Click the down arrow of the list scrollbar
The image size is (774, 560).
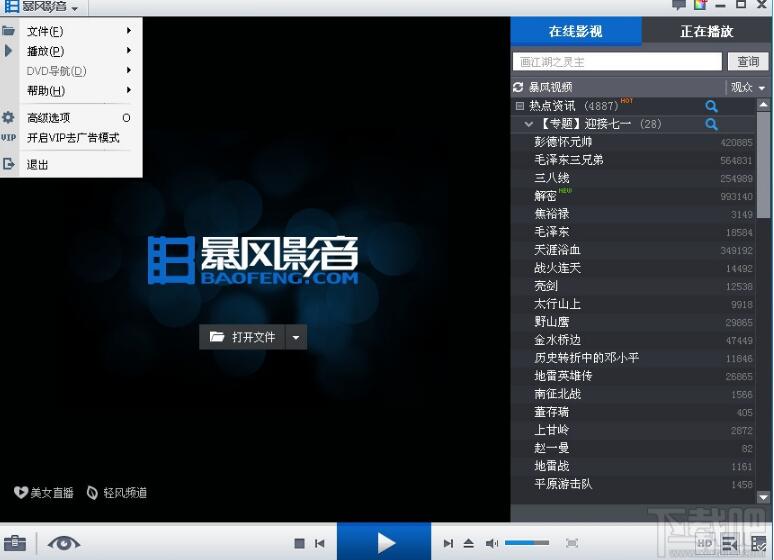[763, 497]
